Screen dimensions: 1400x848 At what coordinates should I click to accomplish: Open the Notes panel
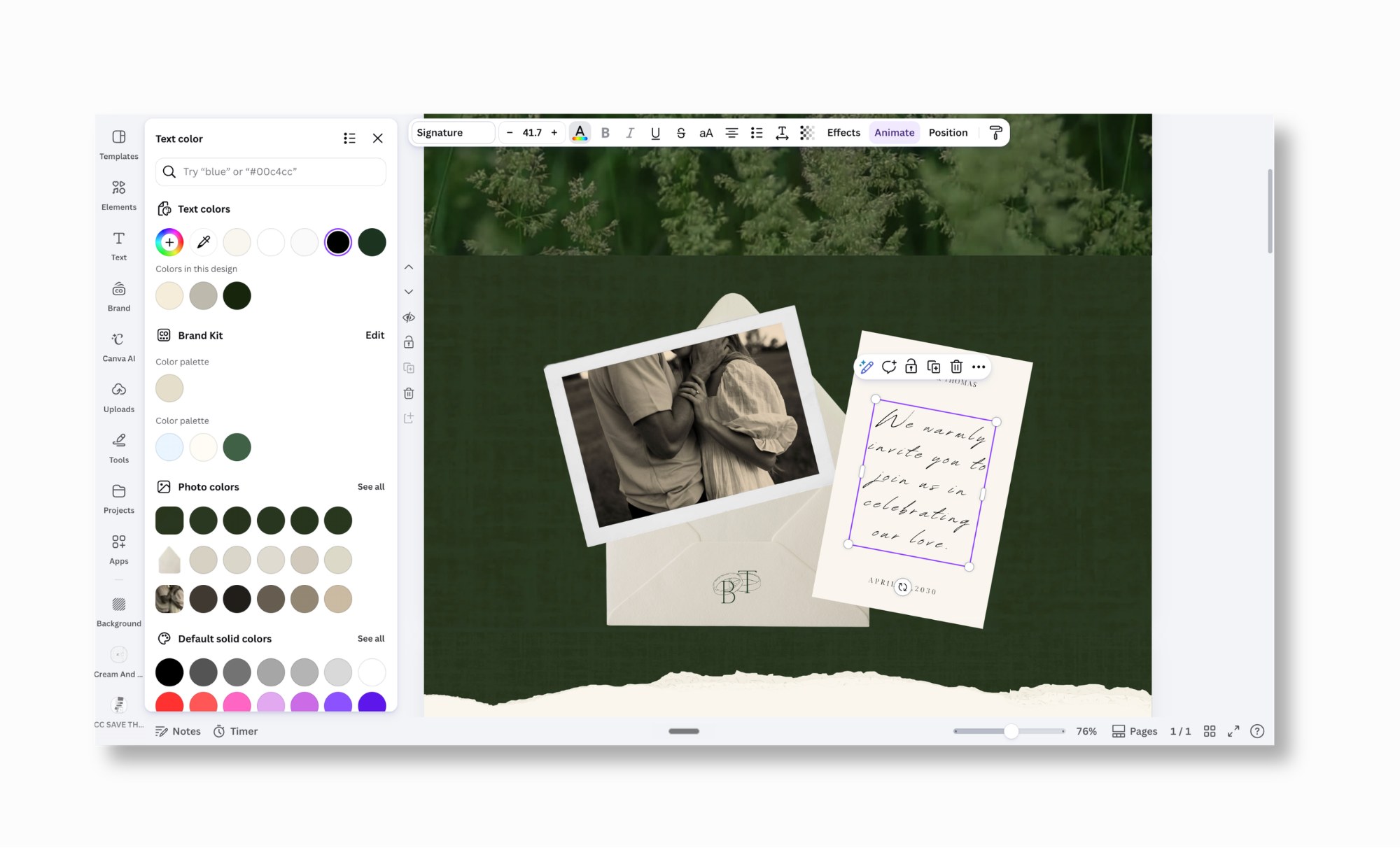[178, 731]
